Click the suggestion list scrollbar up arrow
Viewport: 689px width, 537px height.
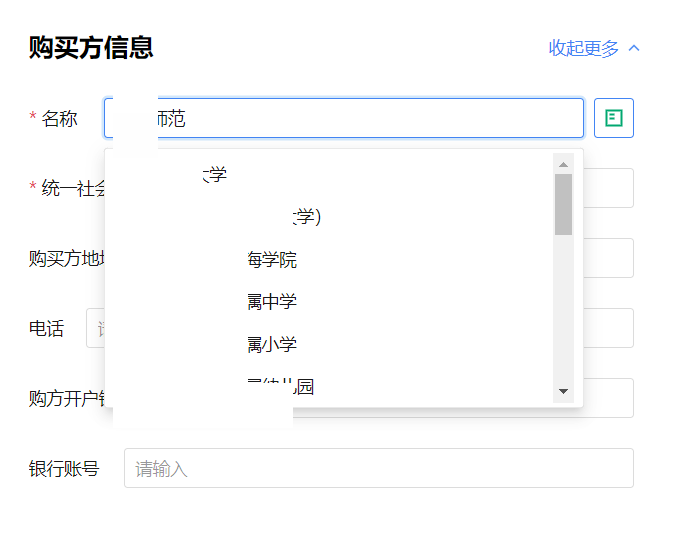563,164
